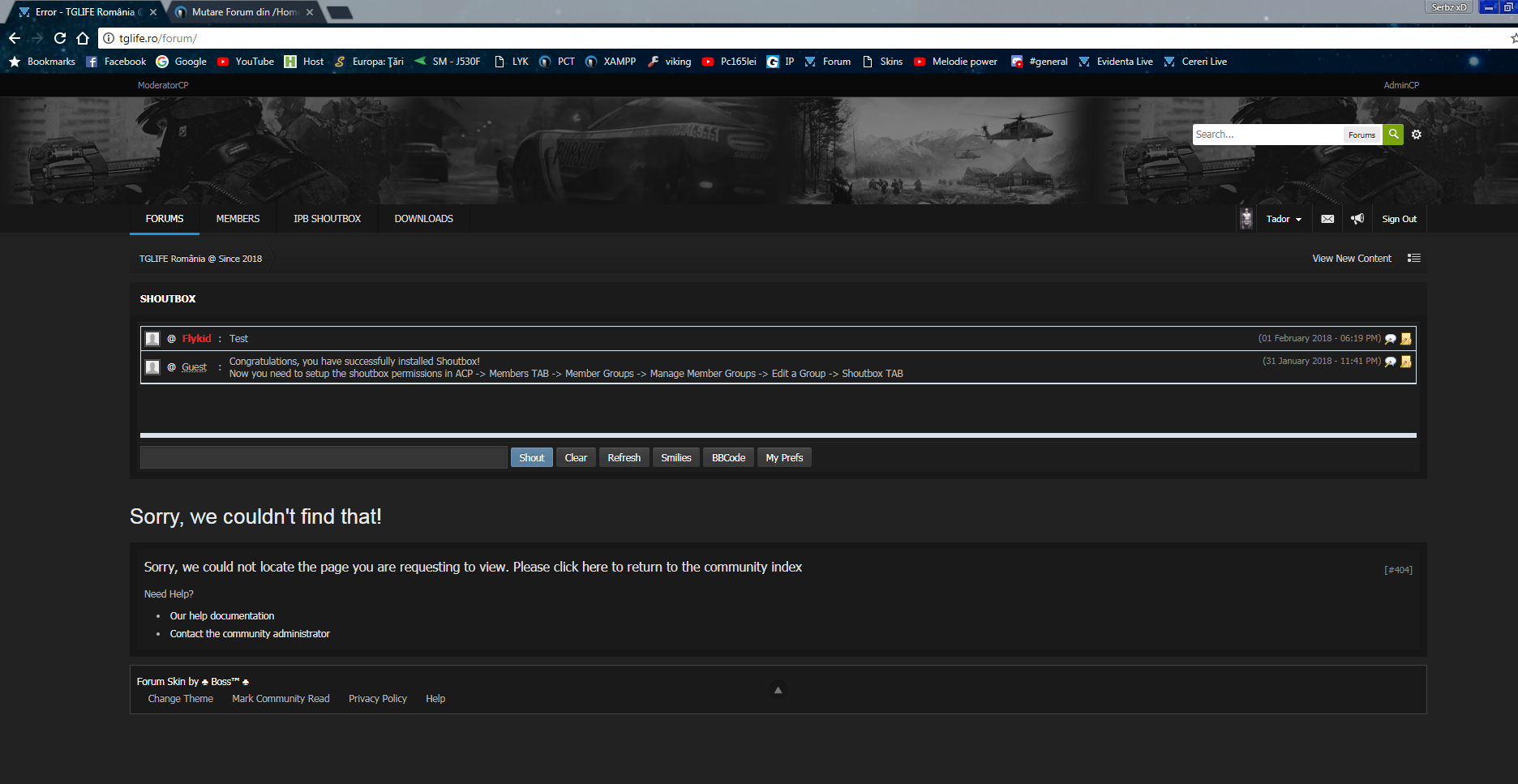Open the DOWNLOADS navigation tab
The image size is (1518, 784).
tap(424, 219)
